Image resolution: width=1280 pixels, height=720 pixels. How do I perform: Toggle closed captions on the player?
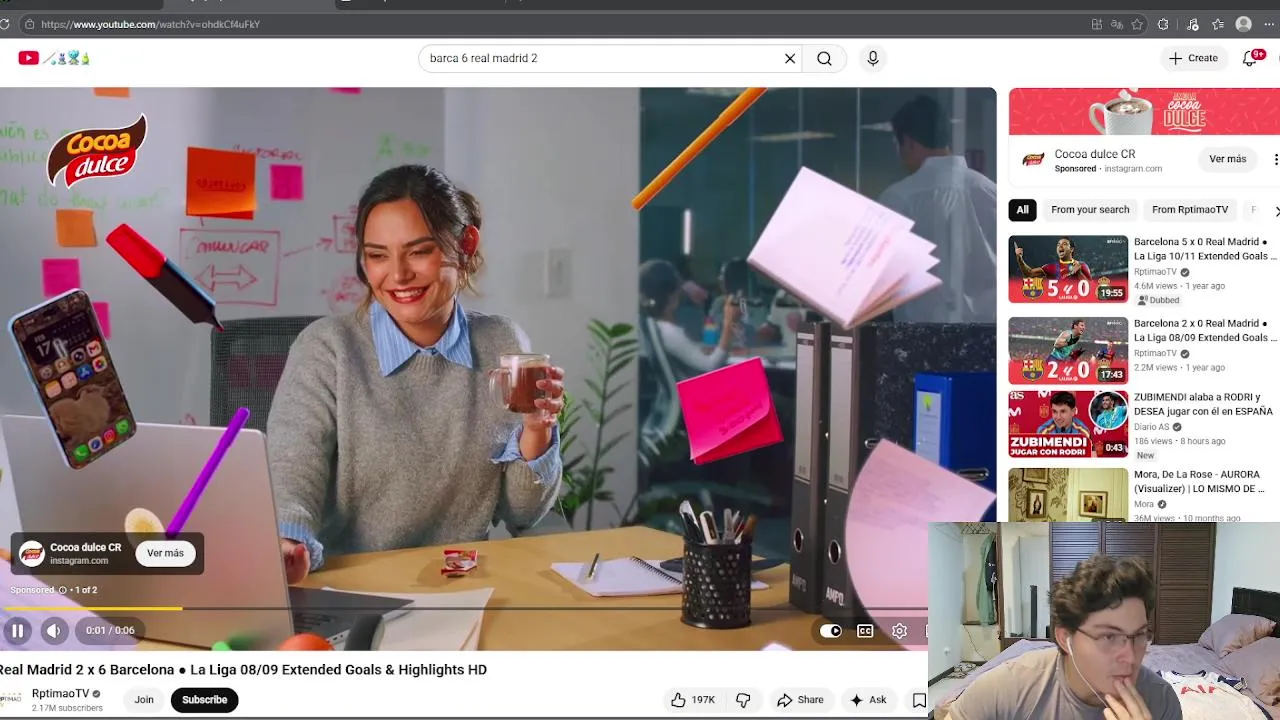tap(865, 631)
